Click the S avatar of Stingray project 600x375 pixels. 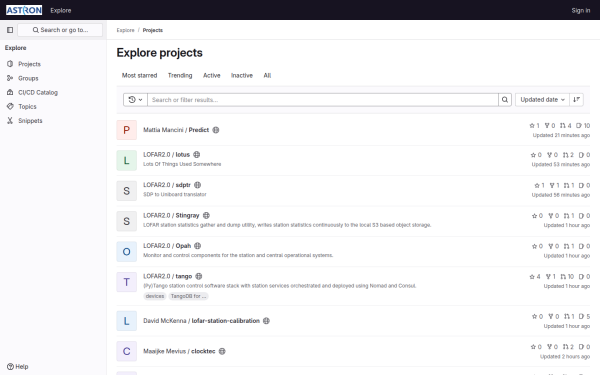(127, 221)
